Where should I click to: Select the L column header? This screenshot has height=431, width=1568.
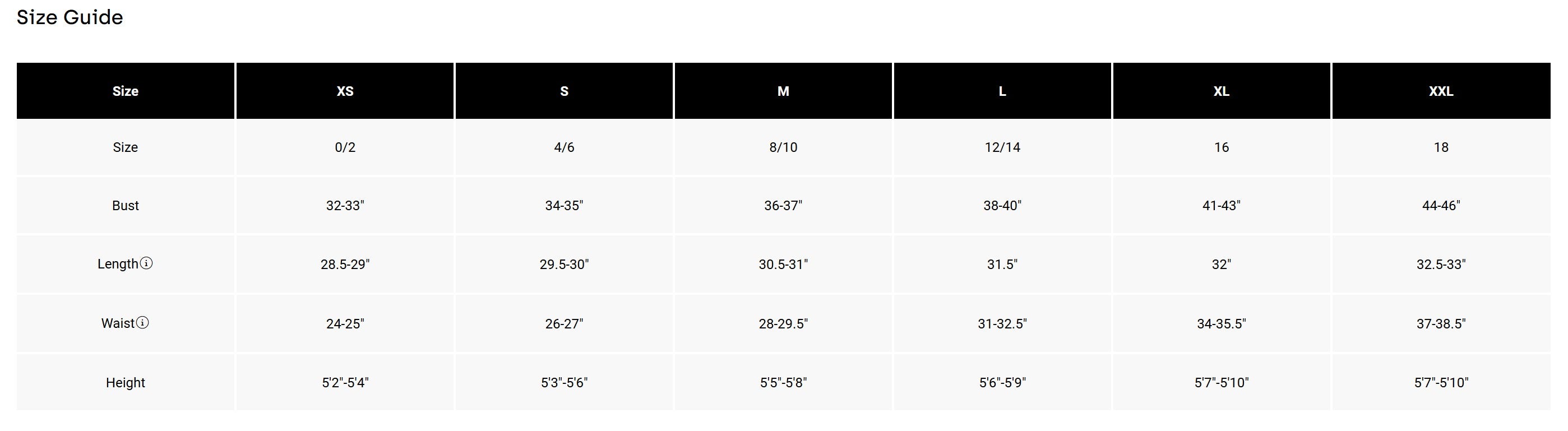tap(1002, 91)
